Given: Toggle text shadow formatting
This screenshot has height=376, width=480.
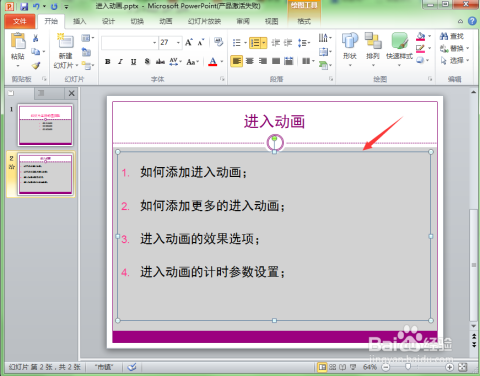Looking at the screenshot, I should 147,61.
